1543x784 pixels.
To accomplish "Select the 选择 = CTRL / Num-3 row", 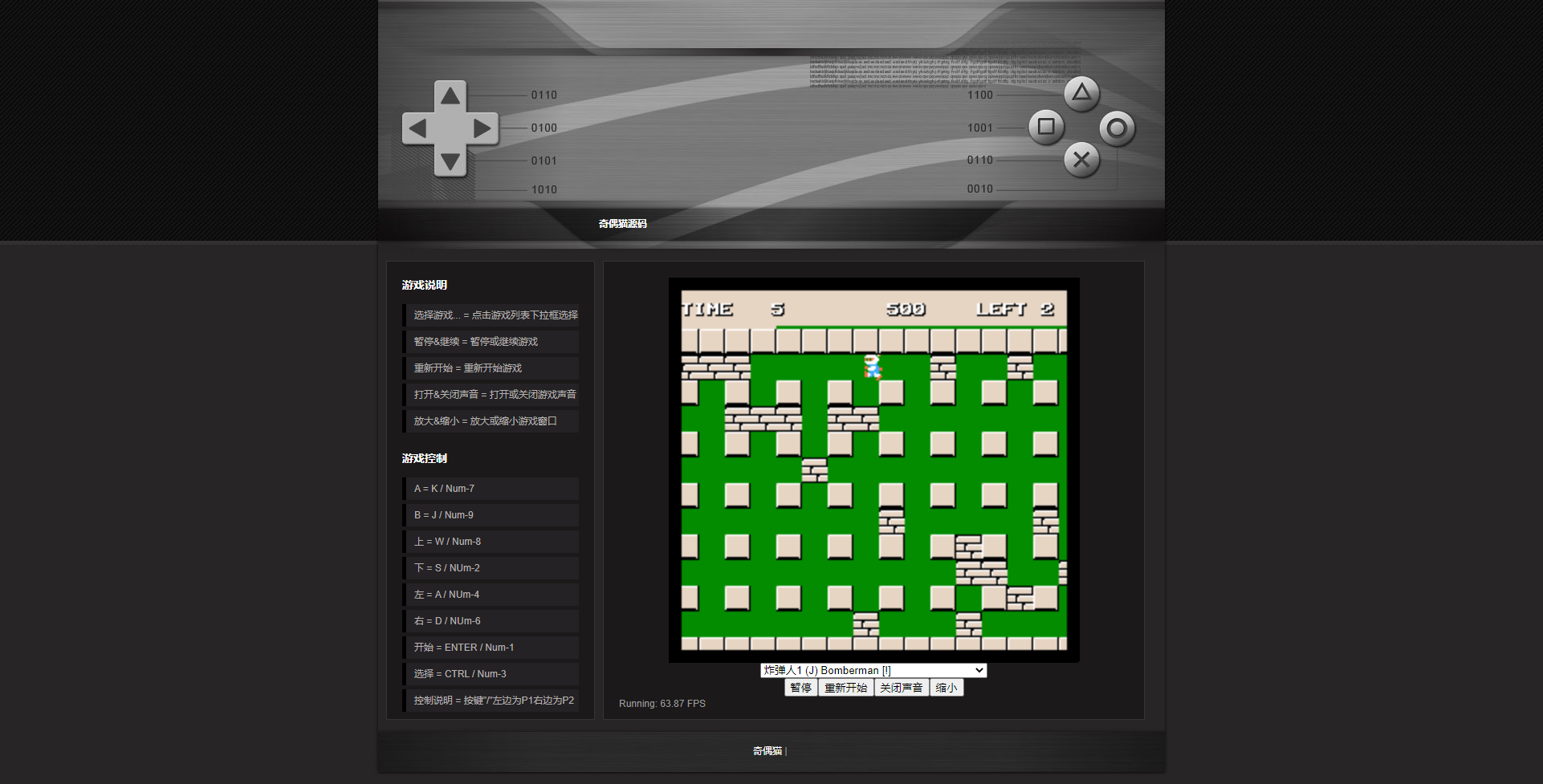I will click(491, 674).
